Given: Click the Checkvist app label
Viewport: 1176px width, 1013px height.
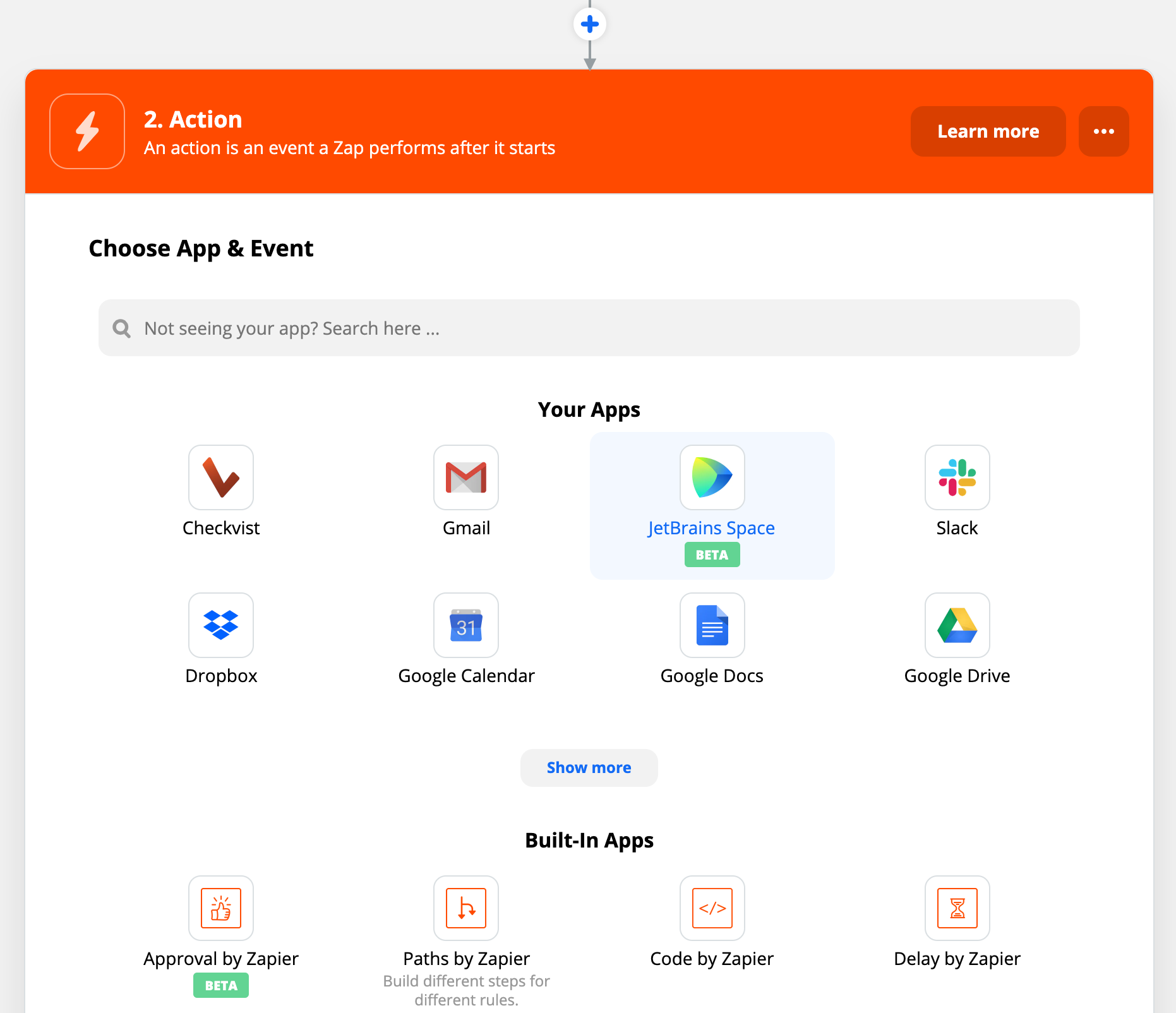Looking at the screenshot, I should pyautogui.click(x=221, y=528).
